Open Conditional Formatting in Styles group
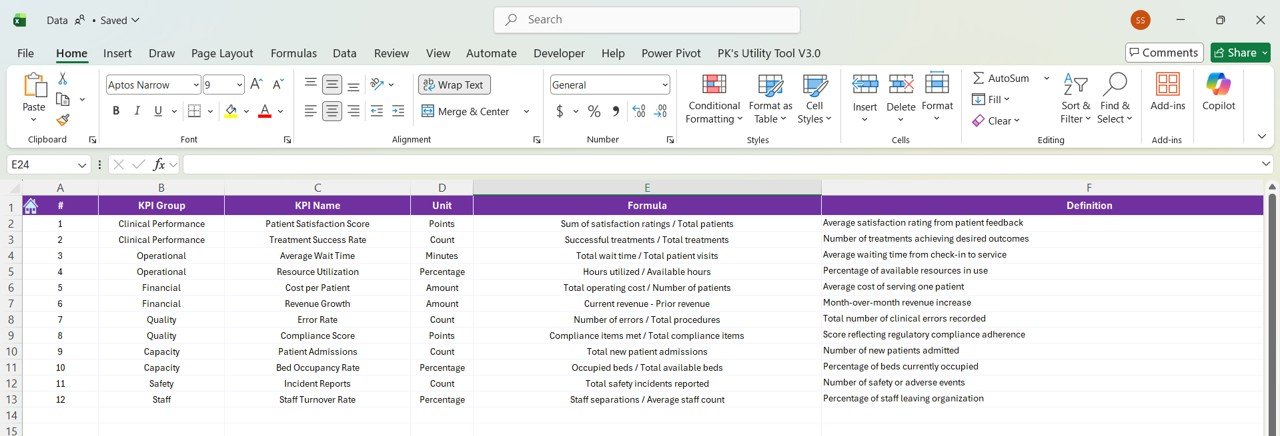The image size is (1280, 436). click(x=713, y=99)
